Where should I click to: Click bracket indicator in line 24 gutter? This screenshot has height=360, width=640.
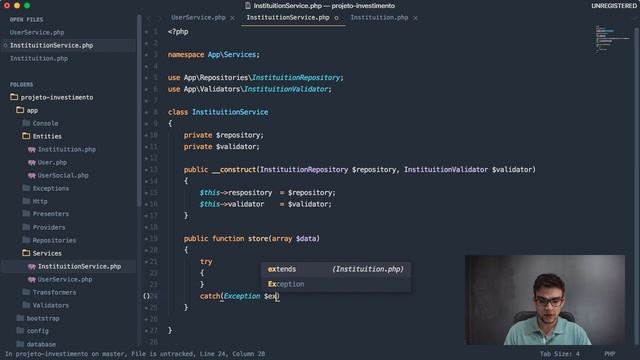(147, 296)
